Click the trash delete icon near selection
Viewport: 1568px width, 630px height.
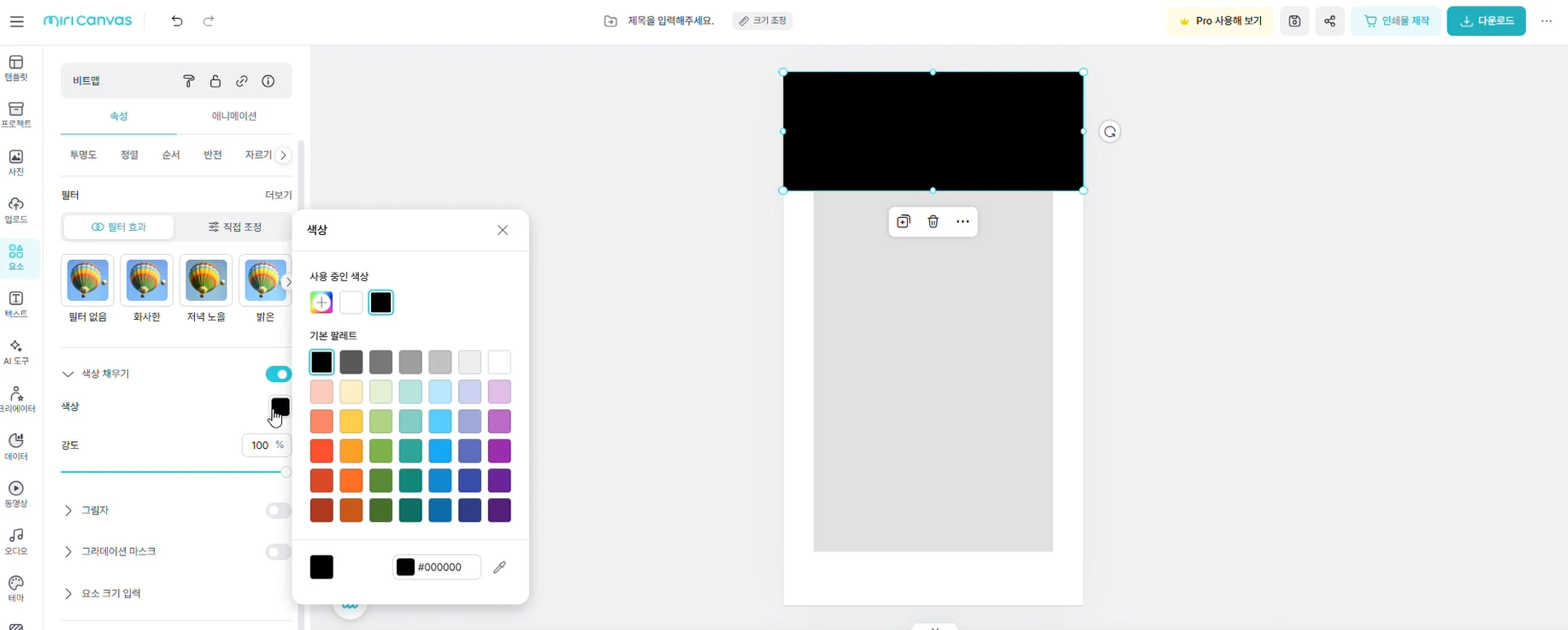[933, 221]
